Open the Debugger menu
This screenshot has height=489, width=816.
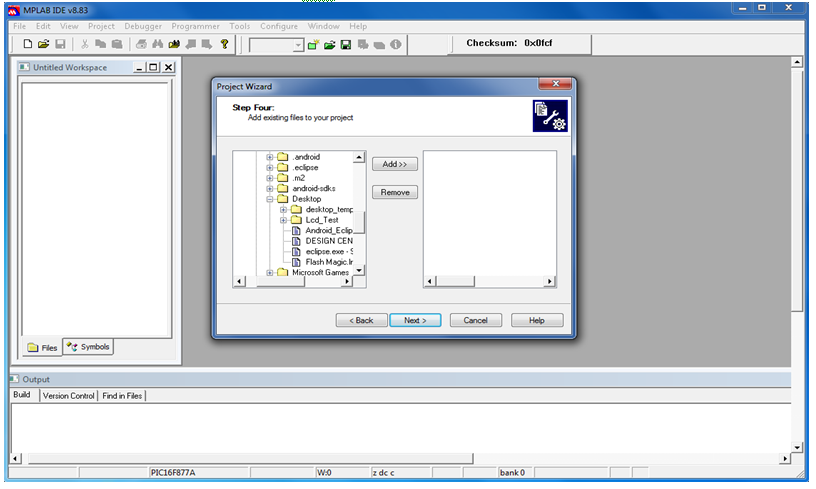click(143, 26)
